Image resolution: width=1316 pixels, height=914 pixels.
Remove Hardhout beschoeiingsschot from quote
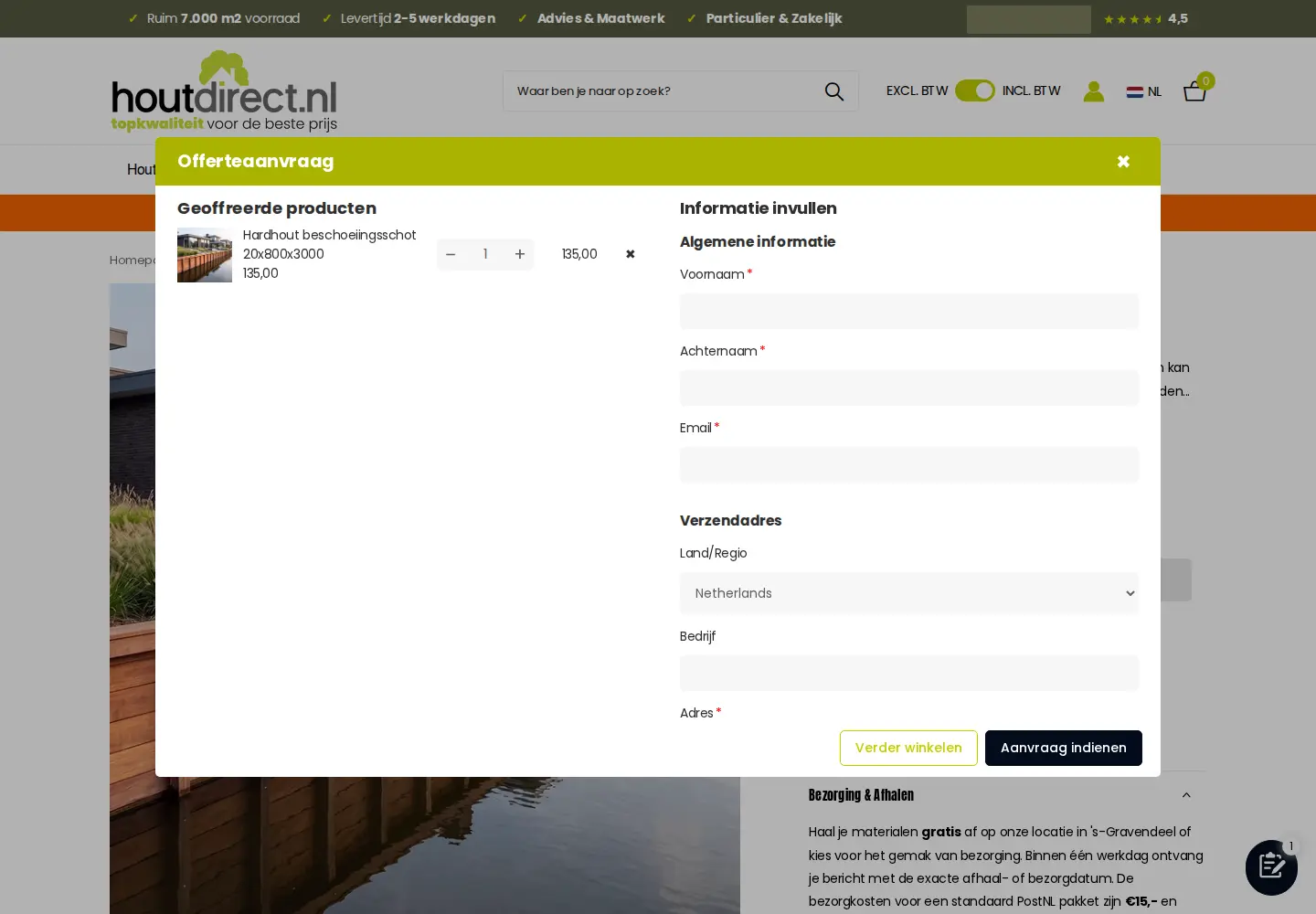[630, 254]
